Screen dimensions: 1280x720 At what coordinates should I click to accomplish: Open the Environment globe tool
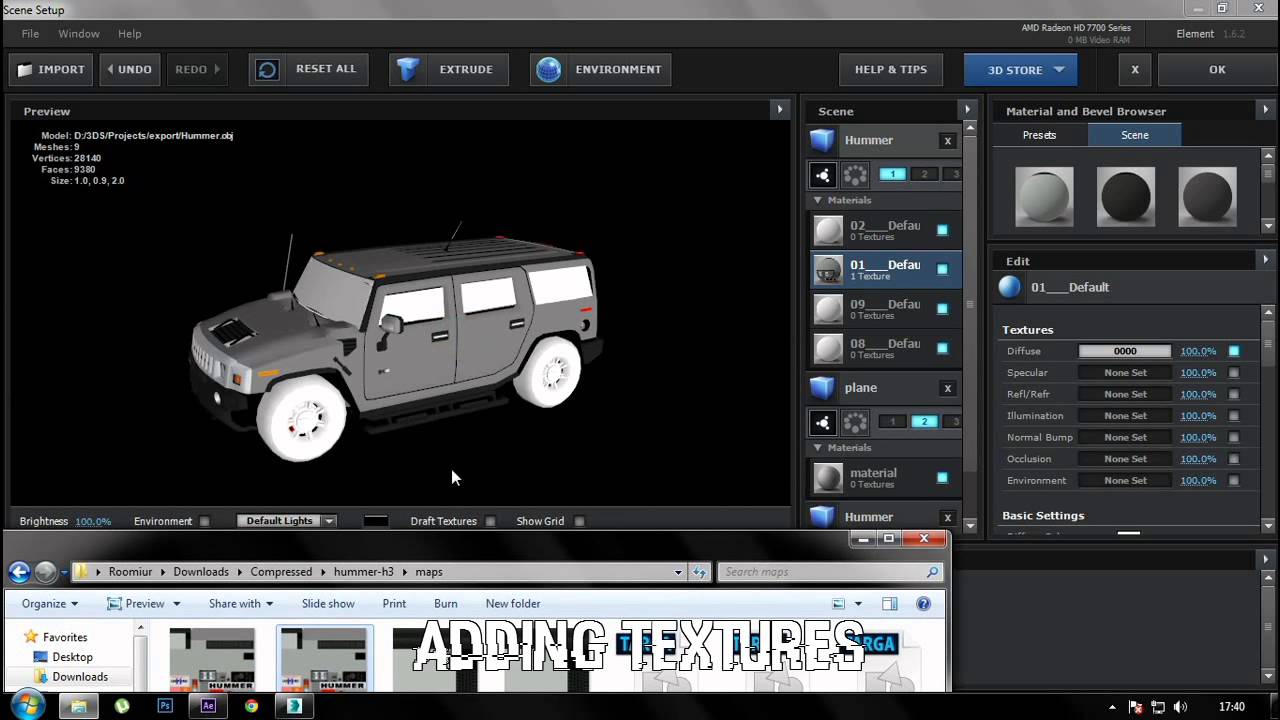[601, 70]
